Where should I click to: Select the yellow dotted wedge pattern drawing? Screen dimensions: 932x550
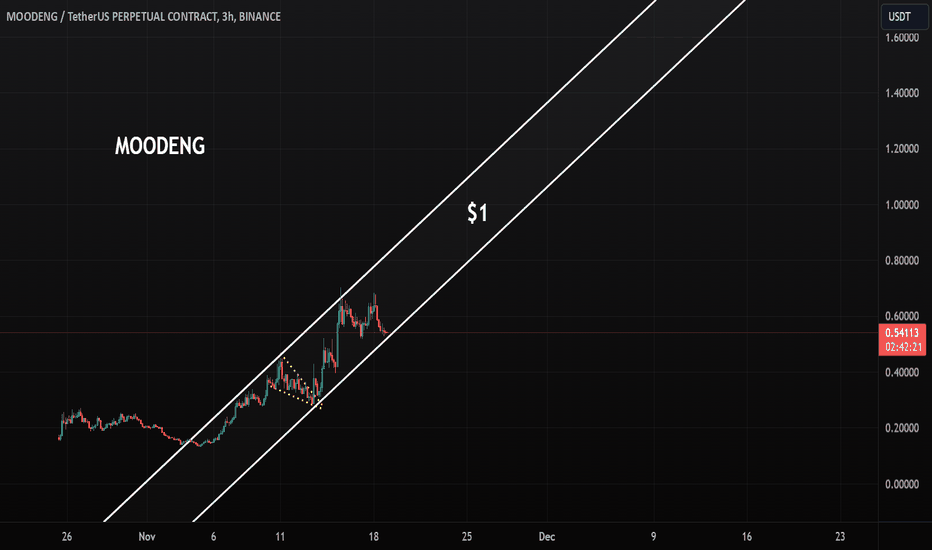(297, 384)
